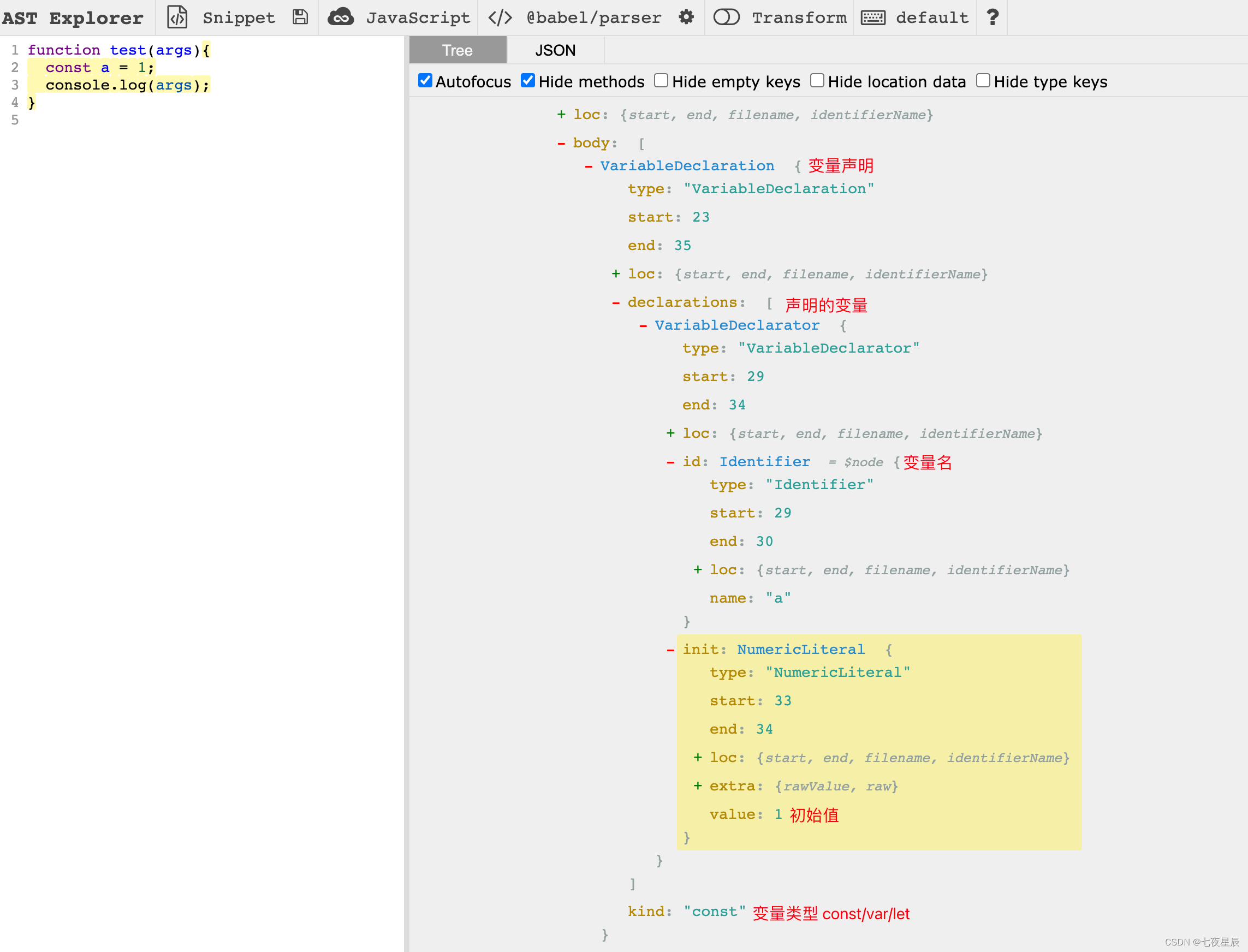Open the Snippet code icon
Image resolution: width=1248 pixels, height=952 pixels.
coord(177,17)
